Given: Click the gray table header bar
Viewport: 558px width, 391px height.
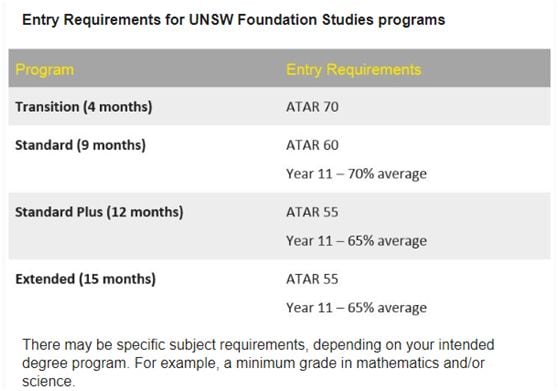Looking at the screenshot, I should tap(279, 68).
